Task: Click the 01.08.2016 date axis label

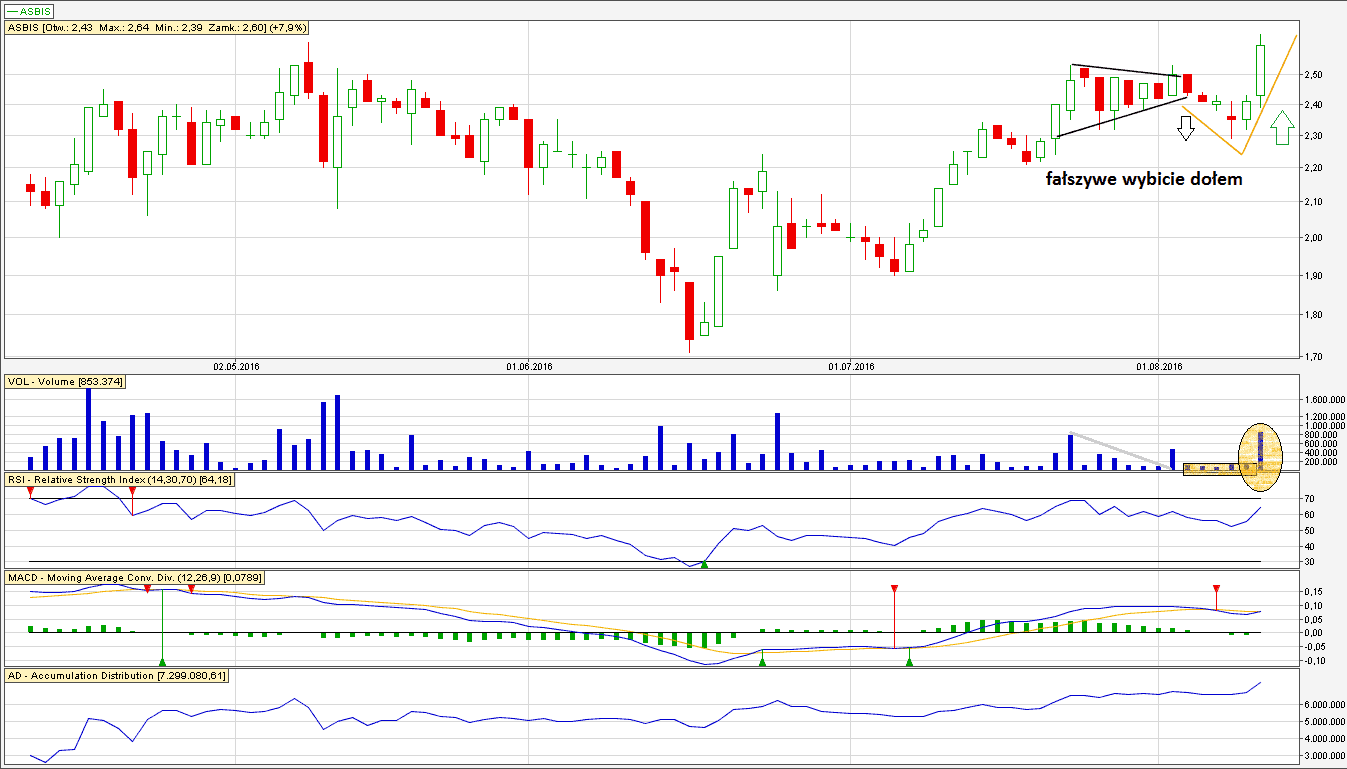Action: (1159, 367)
